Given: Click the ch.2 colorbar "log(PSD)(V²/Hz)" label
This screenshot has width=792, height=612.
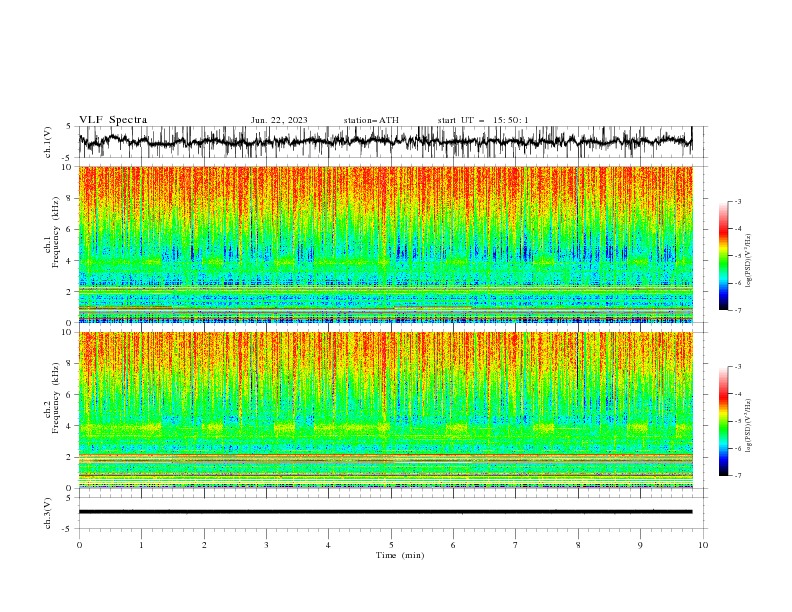Looking at the screenshot, I should pyautogui.click(x=748, y=426).
